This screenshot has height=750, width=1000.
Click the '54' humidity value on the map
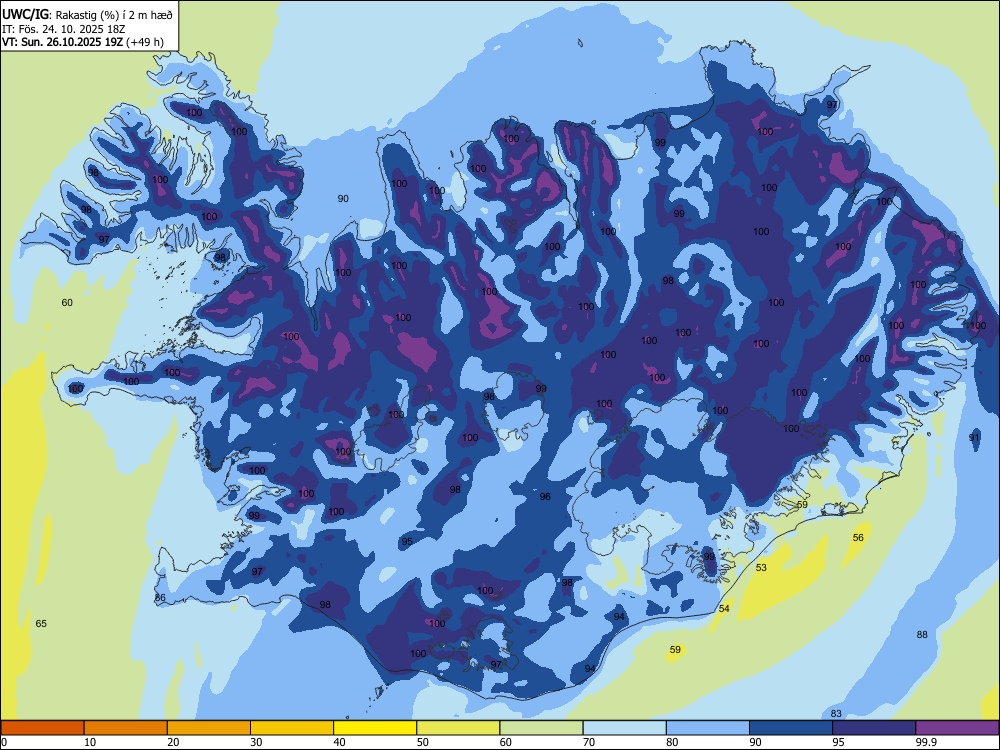pyautogui.click(x=724, y=608)
